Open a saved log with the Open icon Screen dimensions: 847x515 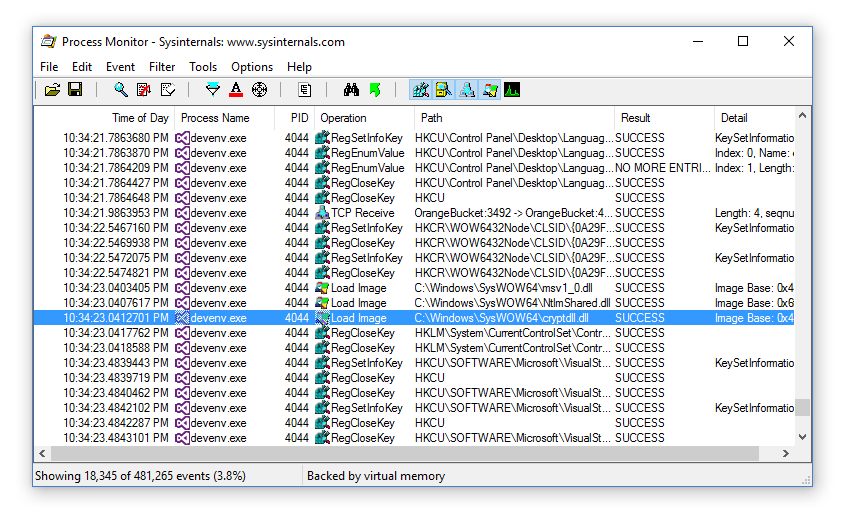click(x=53, y=90)
